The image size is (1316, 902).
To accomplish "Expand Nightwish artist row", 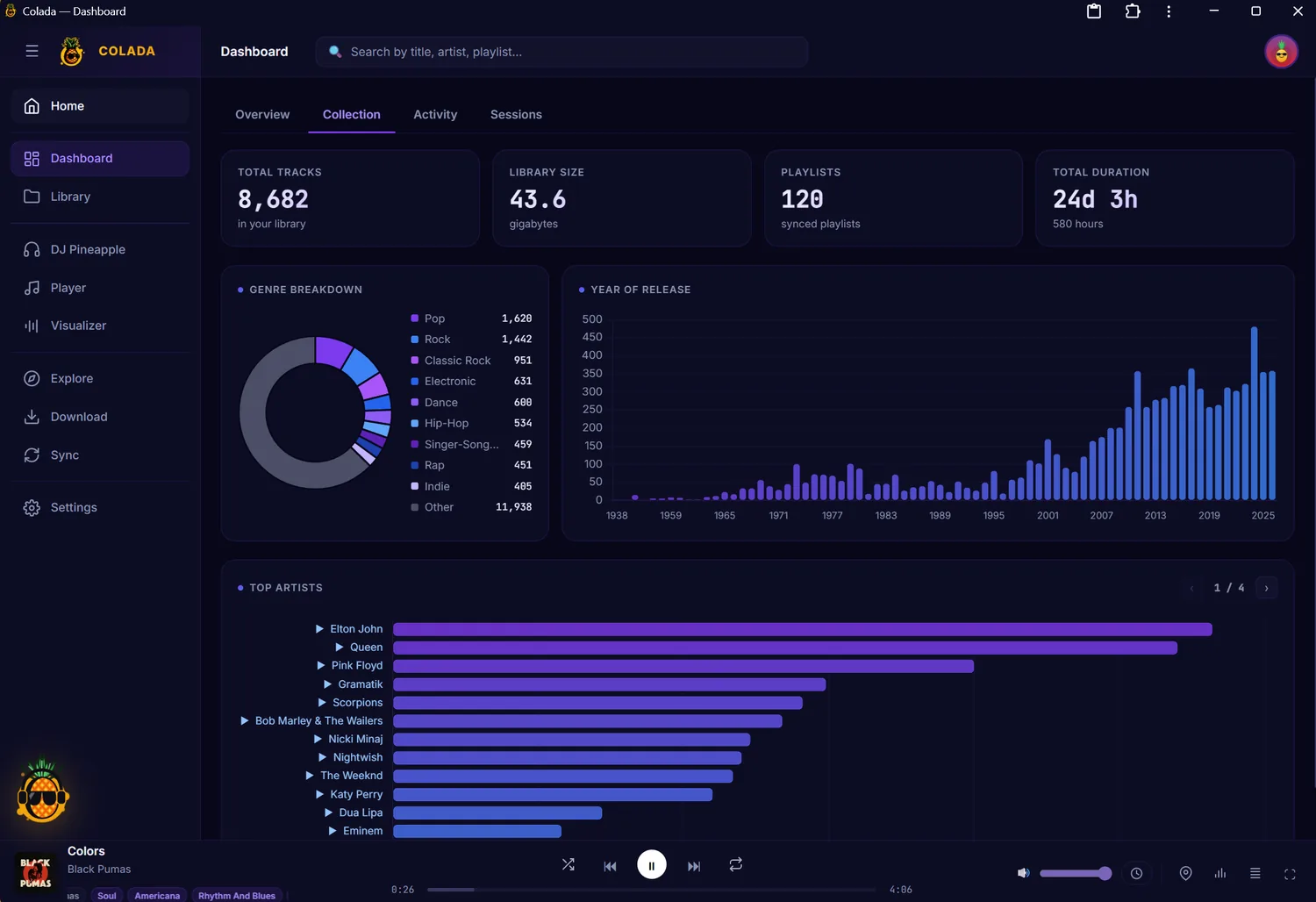I will tap(323, 757).
